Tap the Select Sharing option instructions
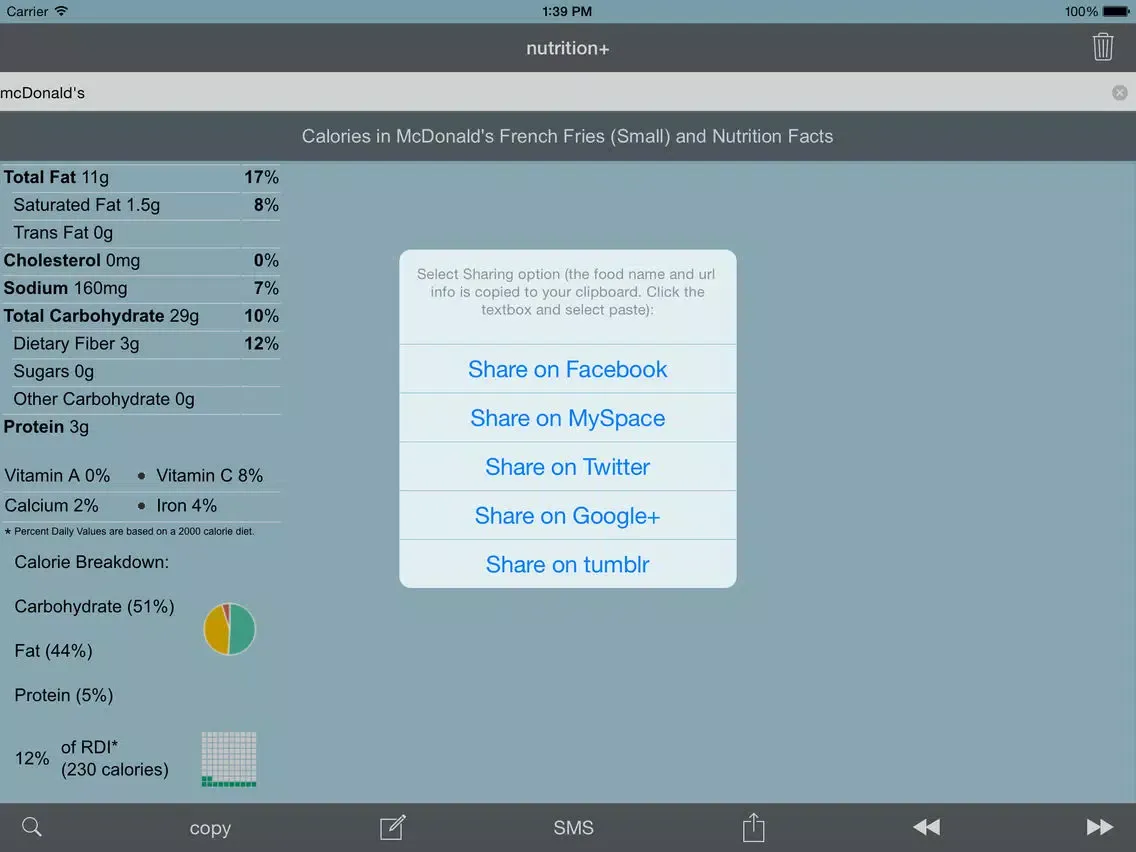The height and width of the screenshot is (852, 1136). (x=567, y=292)
